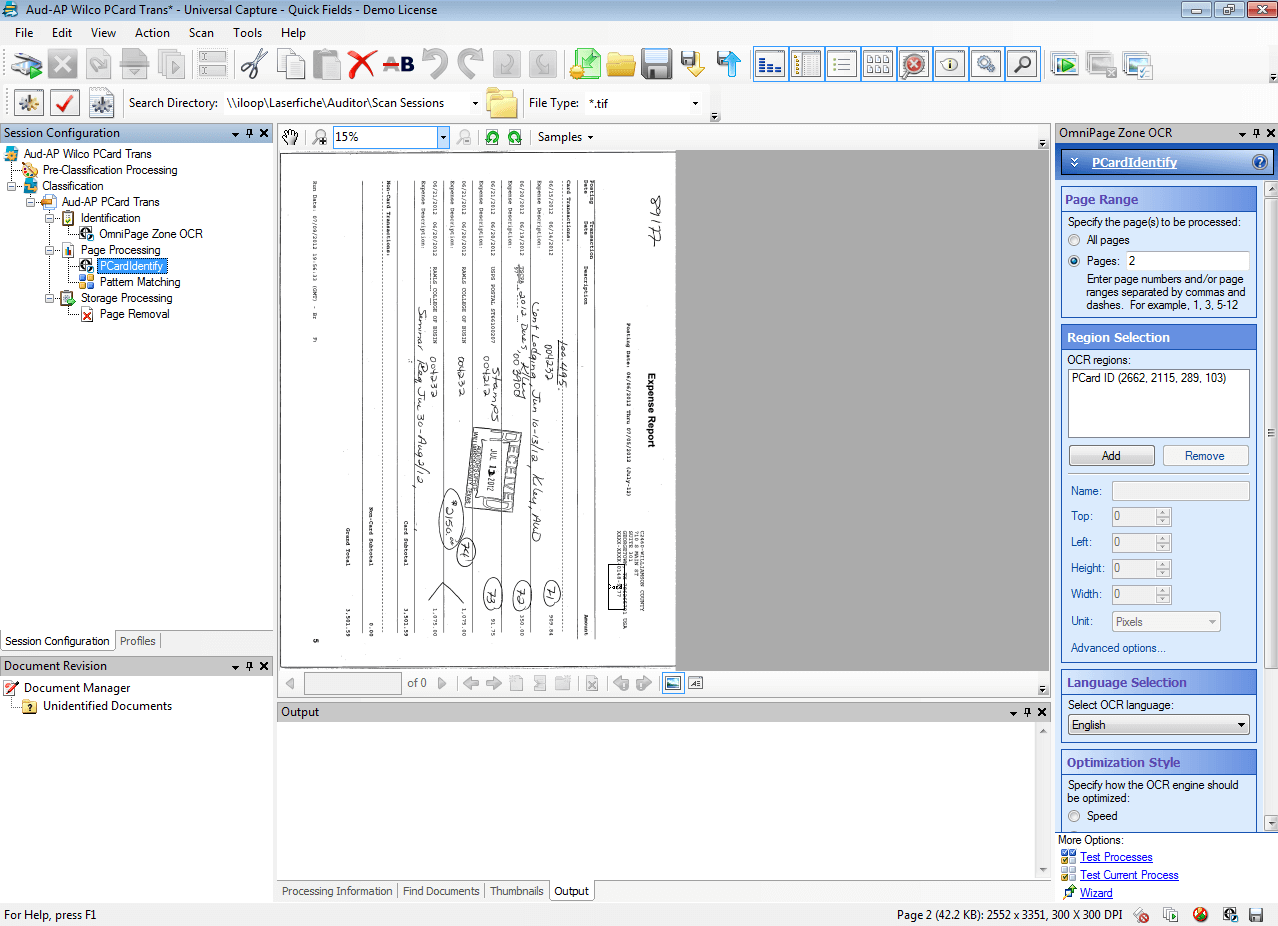Switch to the Thumbnails tab

[517, 891]
